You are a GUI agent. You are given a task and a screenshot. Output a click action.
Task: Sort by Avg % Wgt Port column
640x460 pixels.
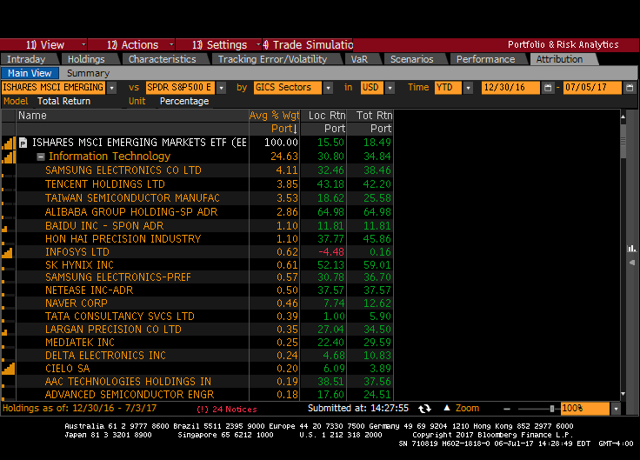pos(274,122)
